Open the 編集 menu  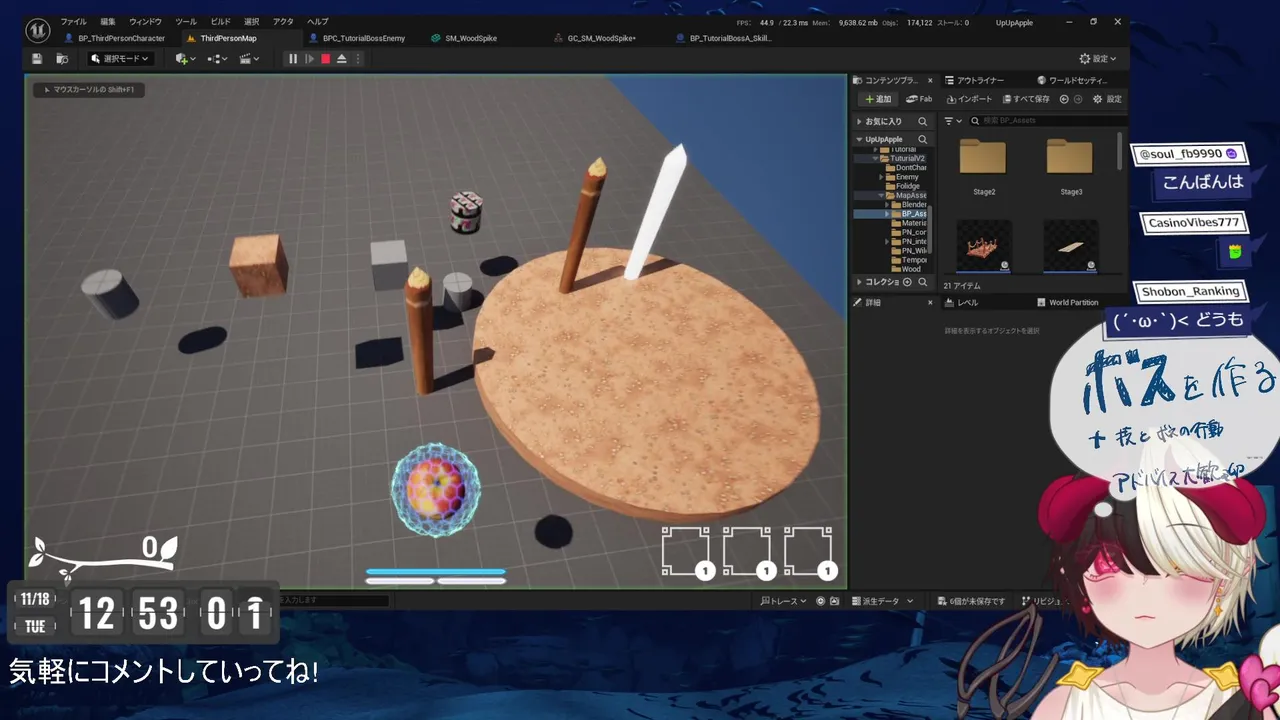coord(107,22)
